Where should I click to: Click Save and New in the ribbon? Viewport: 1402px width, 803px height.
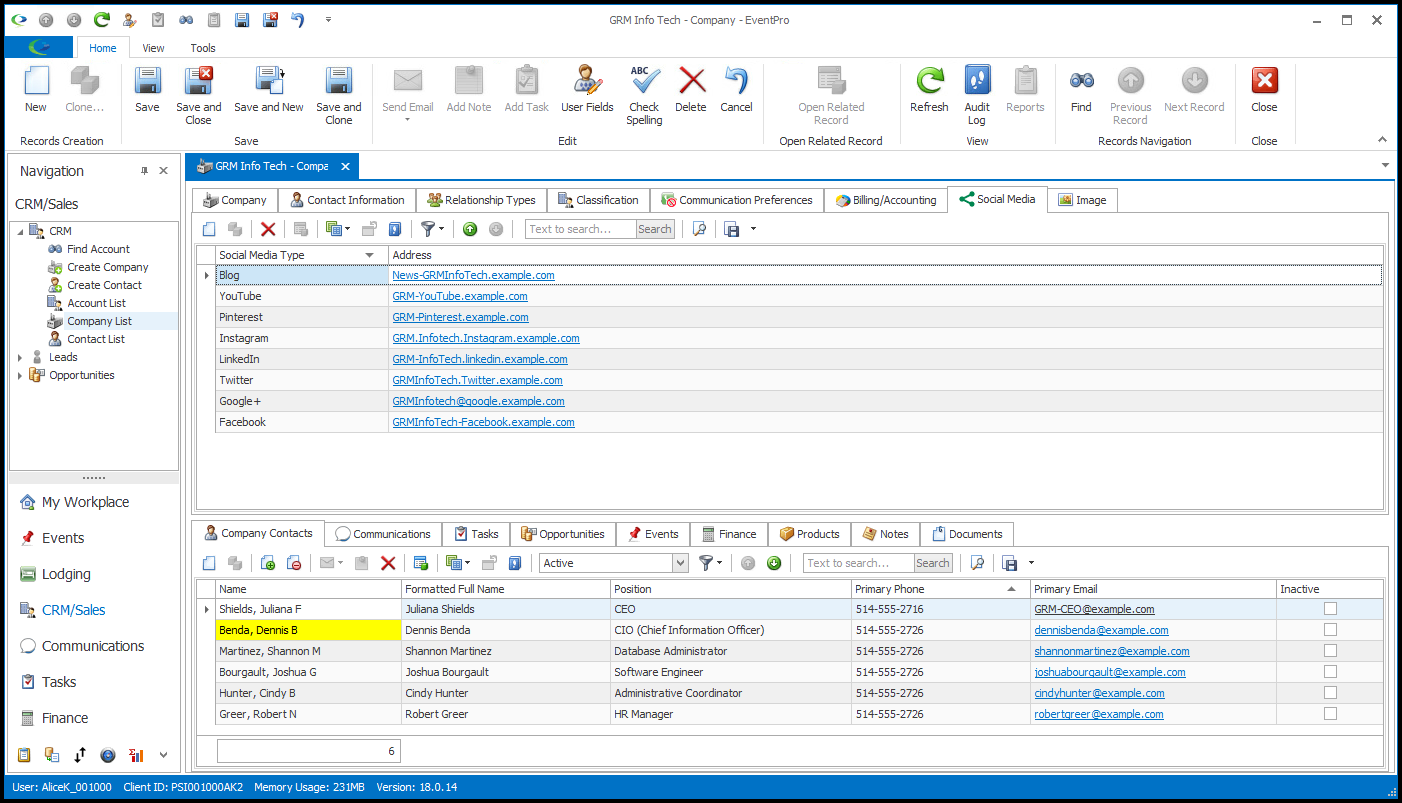point(269,82)
